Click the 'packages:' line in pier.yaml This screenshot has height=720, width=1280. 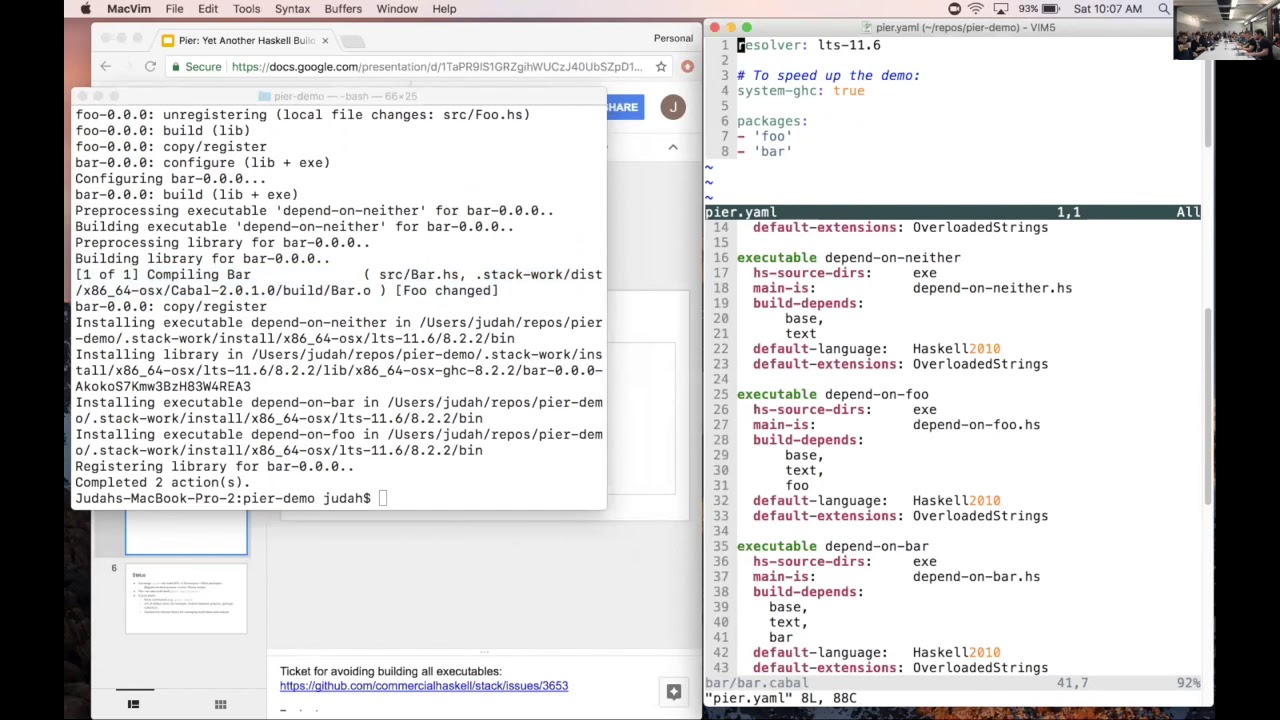point(772,121)
